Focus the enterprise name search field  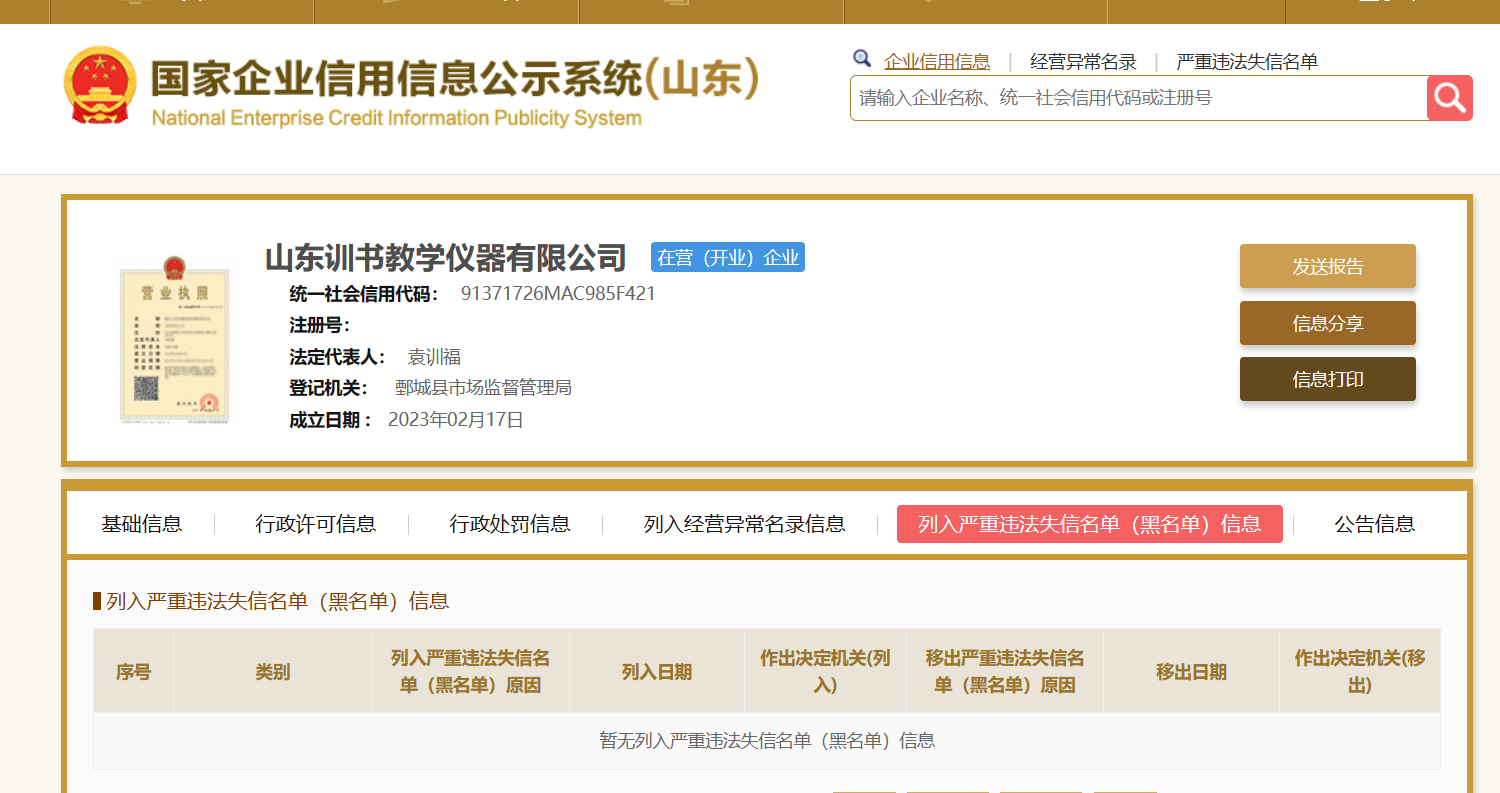pos(1138,98)
